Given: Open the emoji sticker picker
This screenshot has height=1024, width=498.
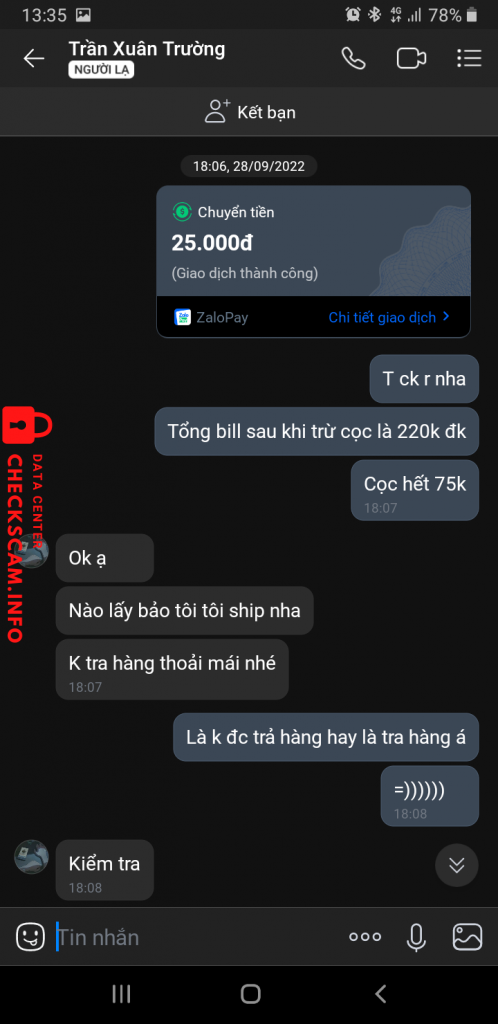Looking at the screenshot, I should pyautogui.click(x=30, y=937).
